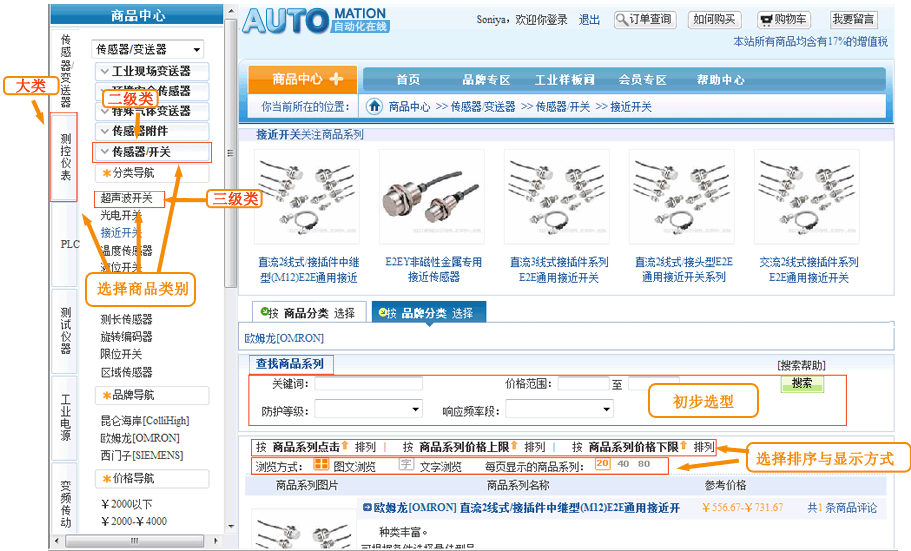Click 搜索帮助 link

[x=801, y=365]
